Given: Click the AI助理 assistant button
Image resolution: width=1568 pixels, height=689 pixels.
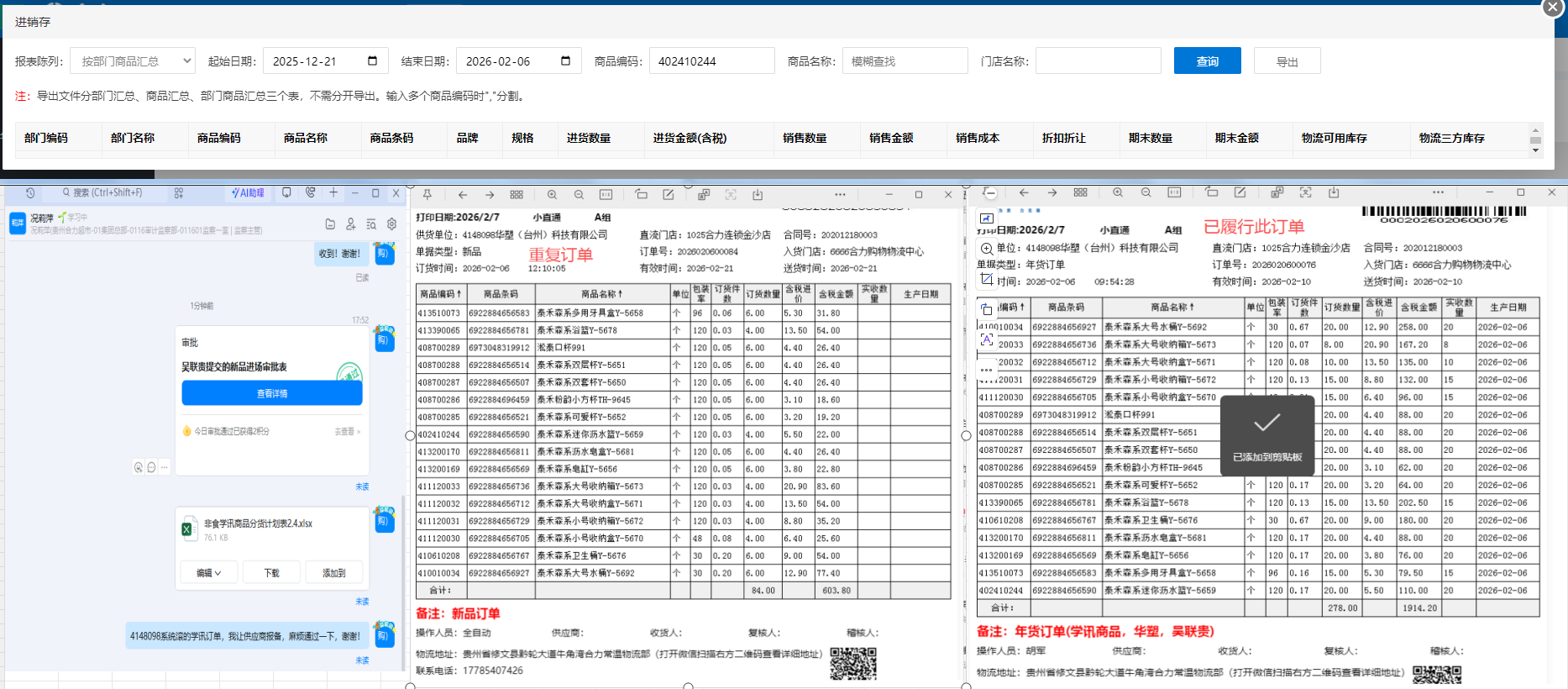Looking at the screenshot, I should [x=248, y=193].
